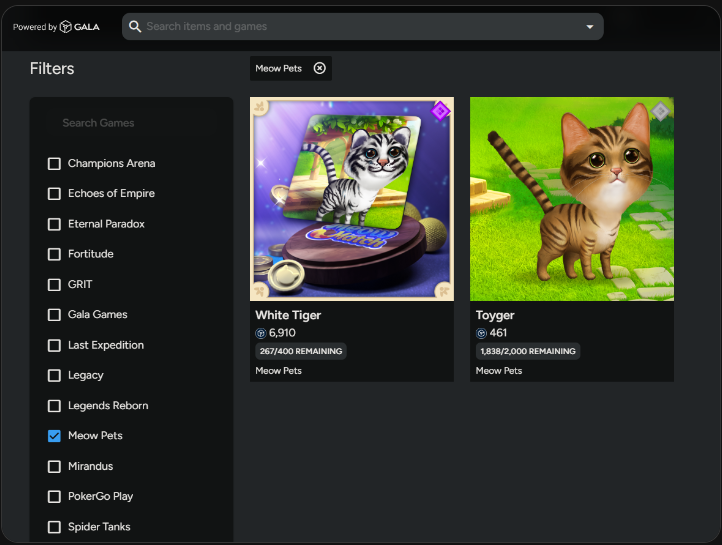
Task: Click the White Tiger title
Action: pyautogui.click(x=288, y=315)
